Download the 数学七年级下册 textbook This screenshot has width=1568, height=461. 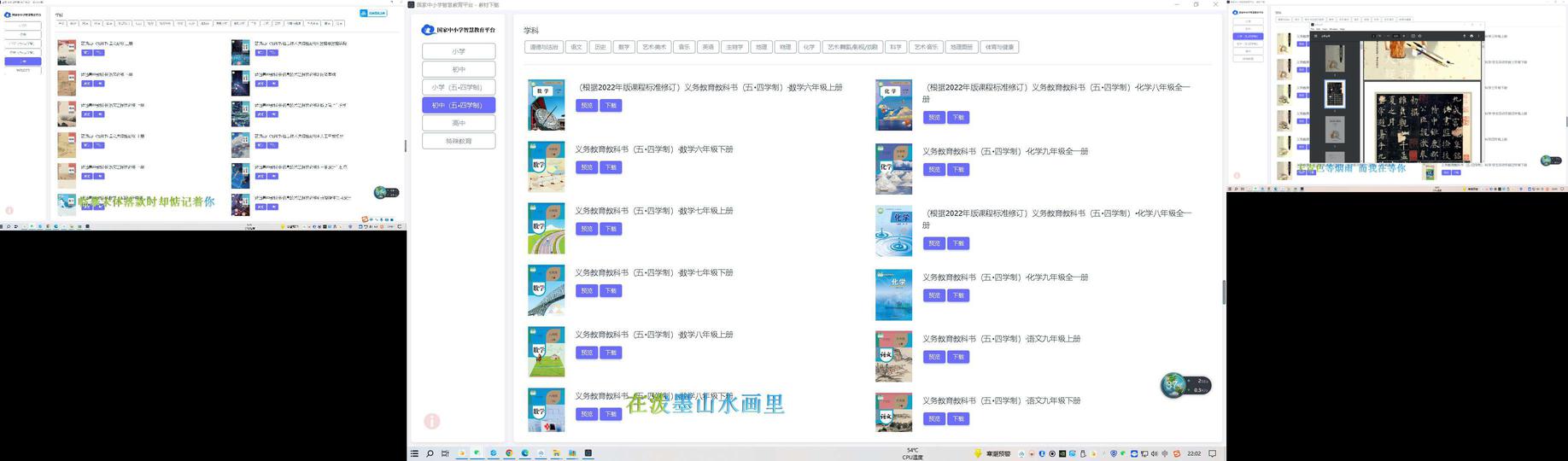tap(611, 291)
